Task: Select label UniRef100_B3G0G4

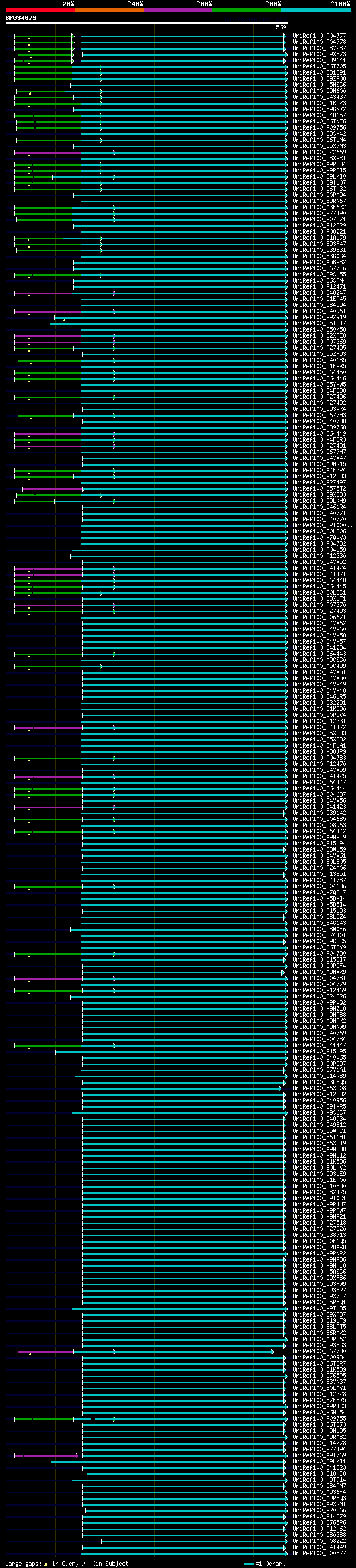Action: 319,256
